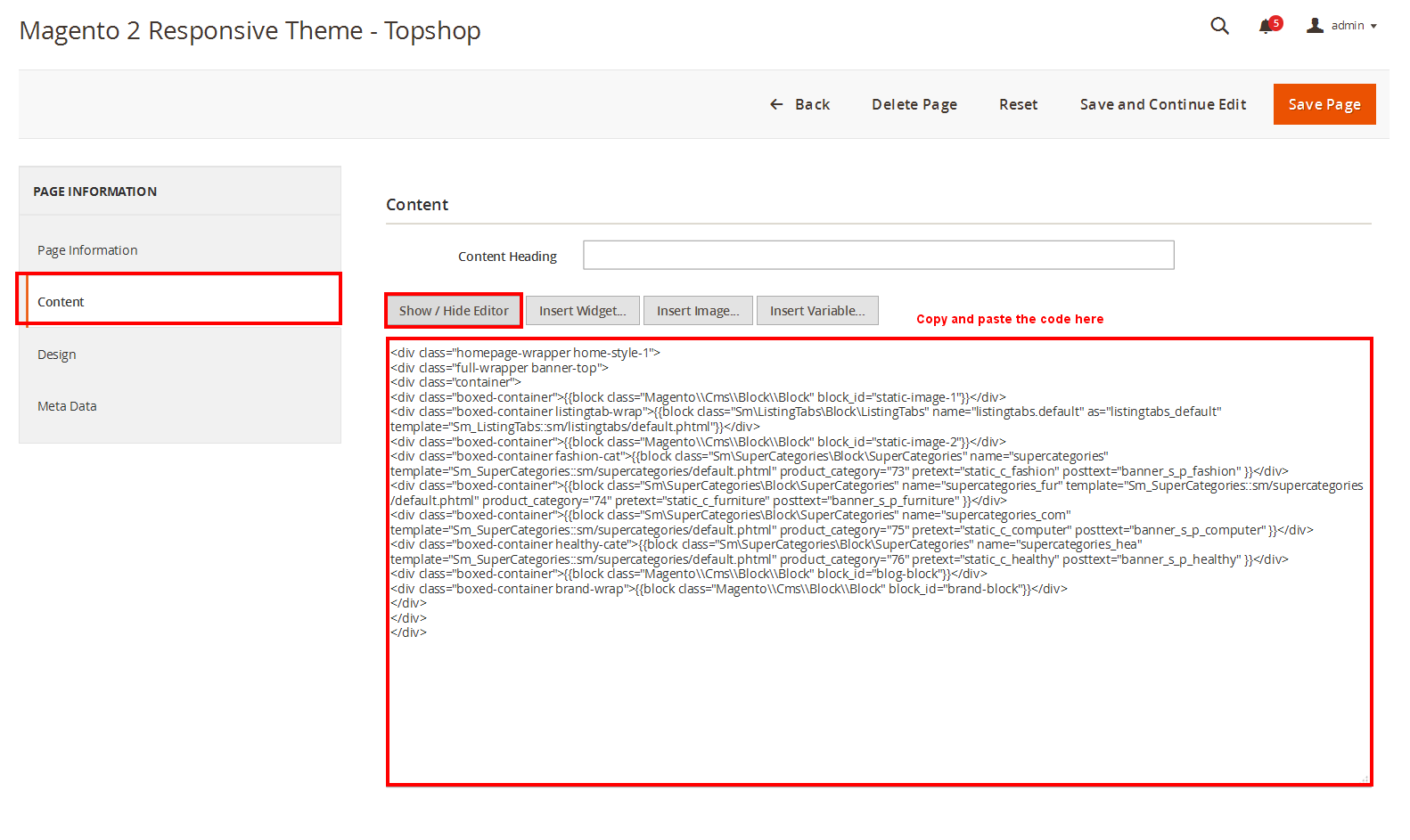Click code line with block_id="blog-block"
Viewport: 1410px width, 840px height.
688,574
